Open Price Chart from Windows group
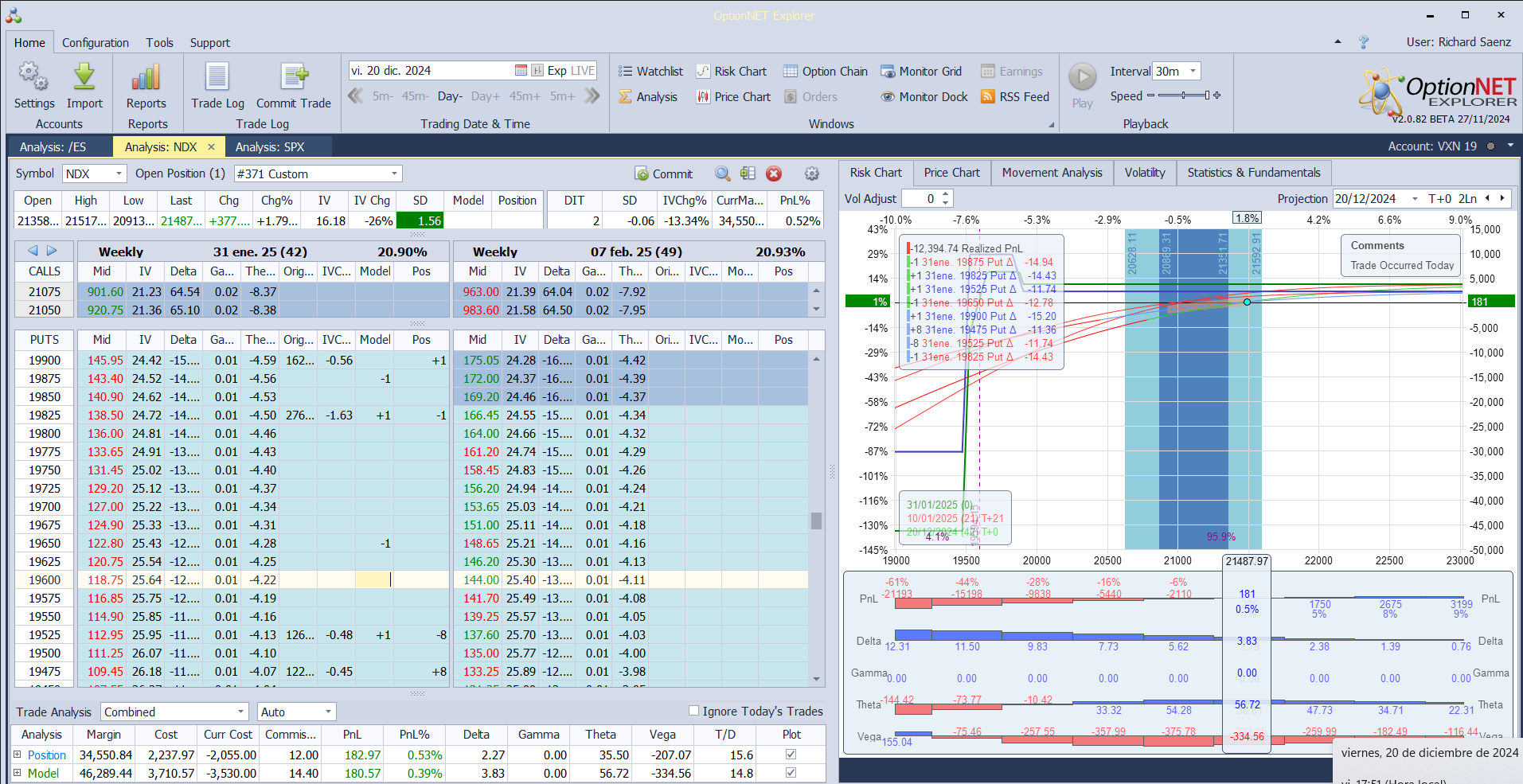Viewport: 1523px width, 784px height. (733, 96)
